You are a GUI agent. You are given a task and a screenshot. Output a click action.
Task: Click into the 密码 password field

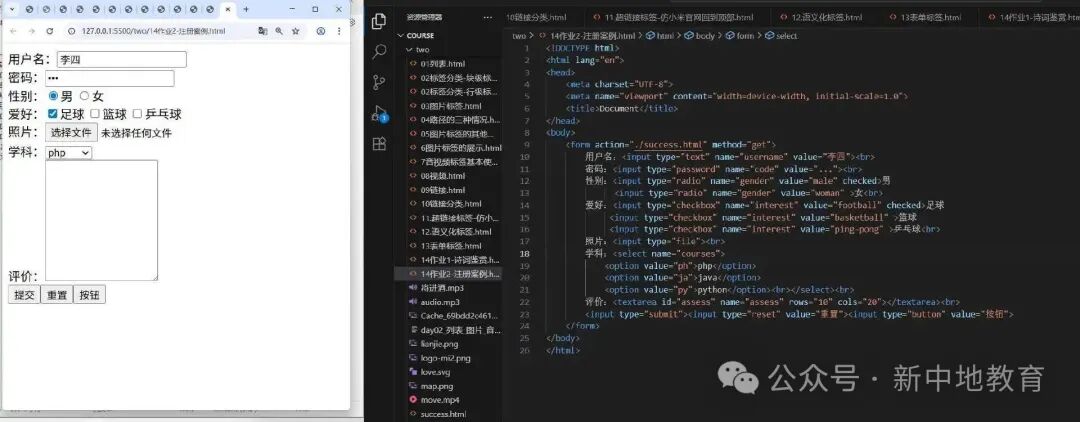(x=110, y=78)
